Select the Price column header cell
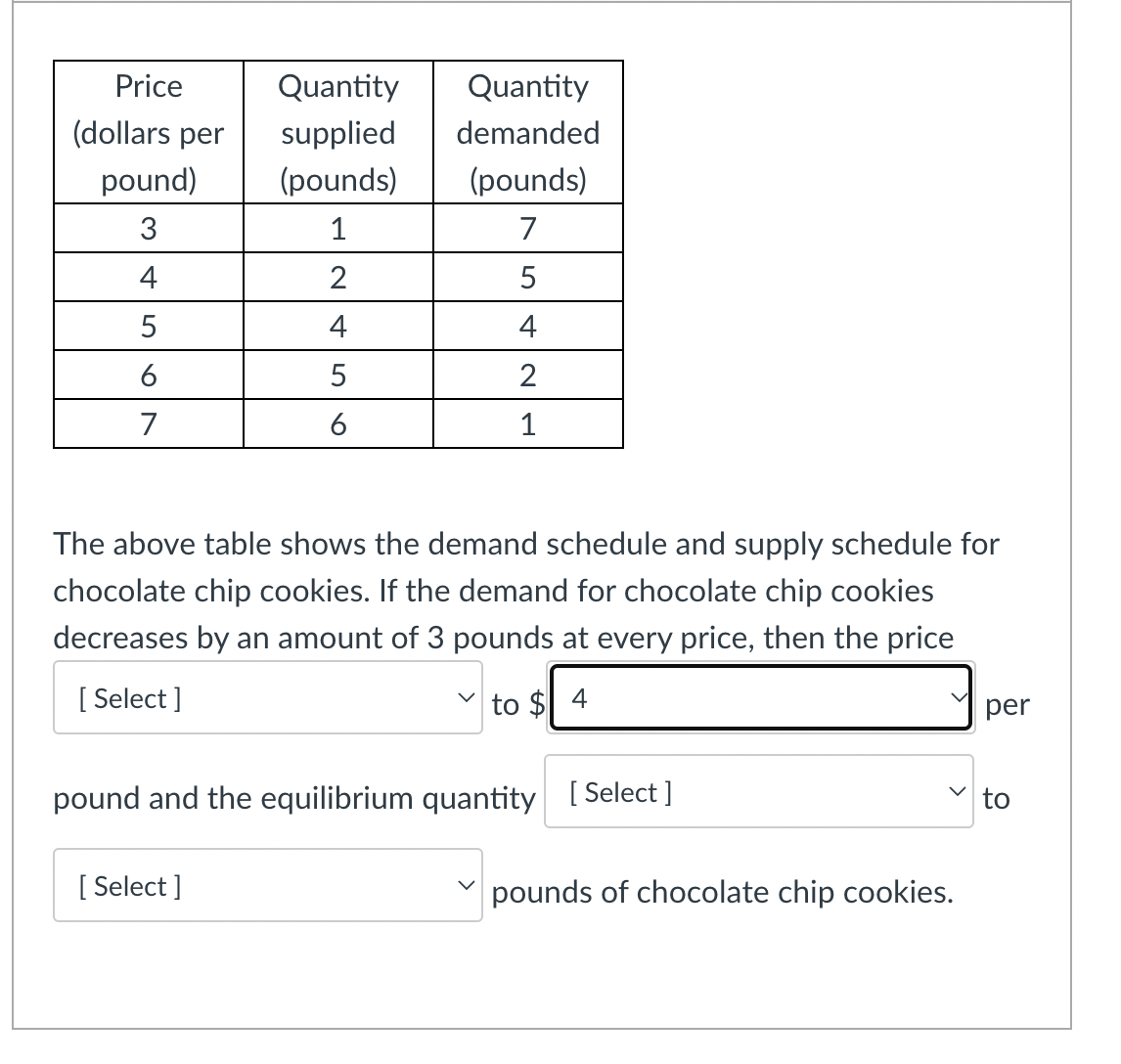 [148, 133]
